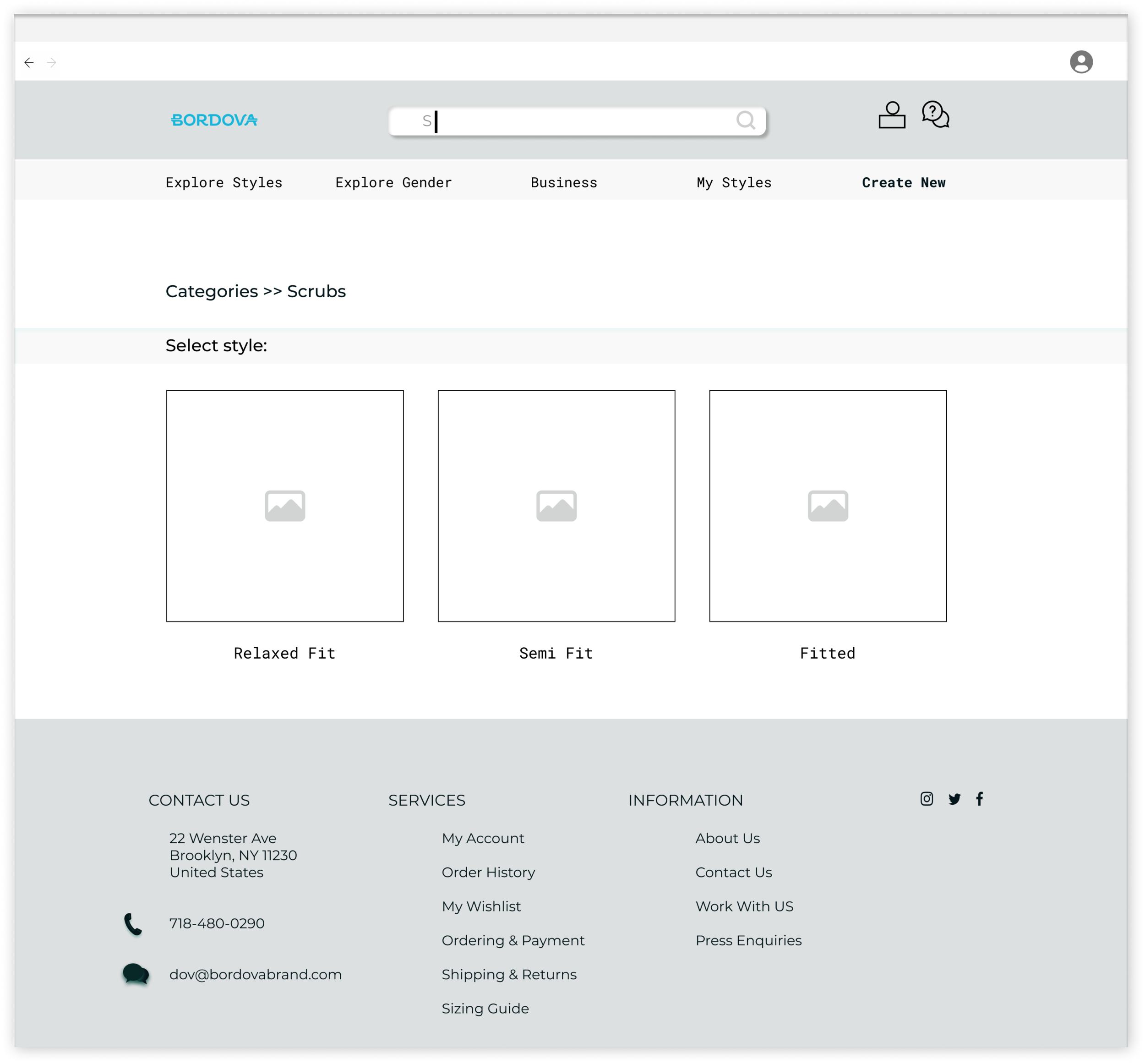Select the Relaxed Fit thumbnail
This screenshot has height=1064, width=1145.
(x=285, y=506)
